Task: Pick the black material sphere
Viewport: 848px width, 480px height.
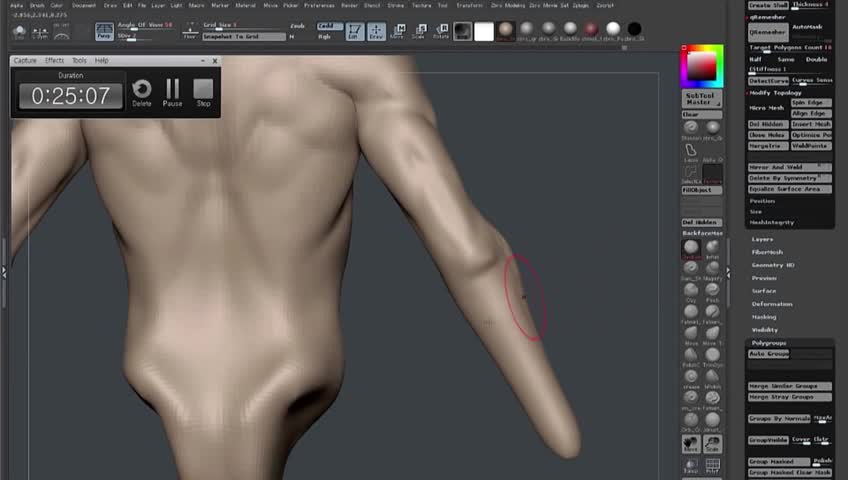Action: pos(634,29)
